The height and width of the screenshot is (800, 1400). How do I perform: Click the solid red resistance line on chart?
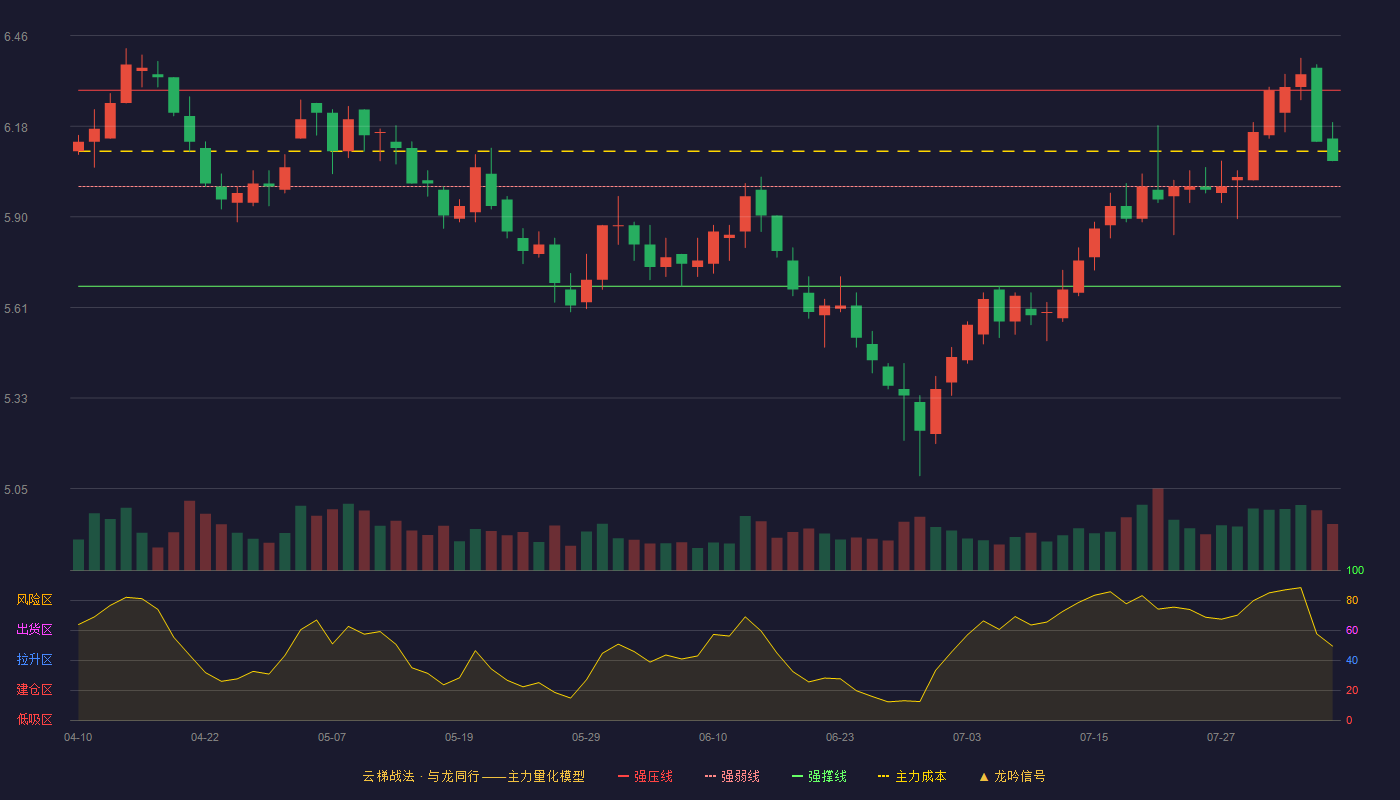[709, 90]
